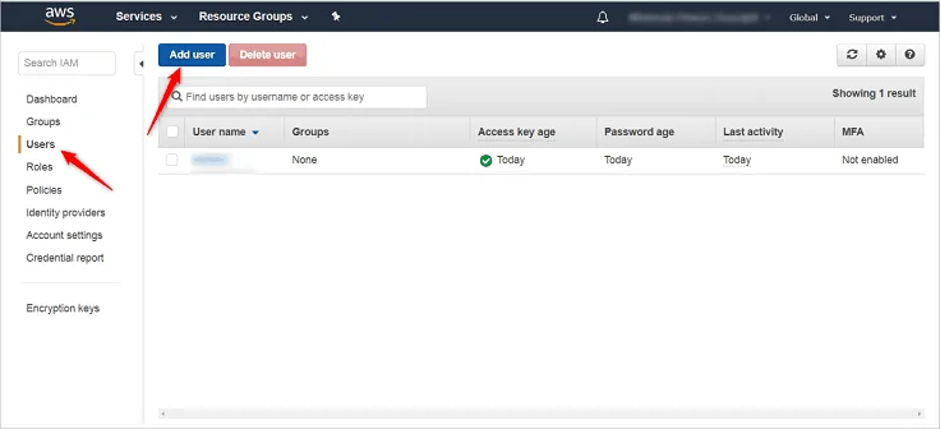Click the Groups column header

pos(310,131)
